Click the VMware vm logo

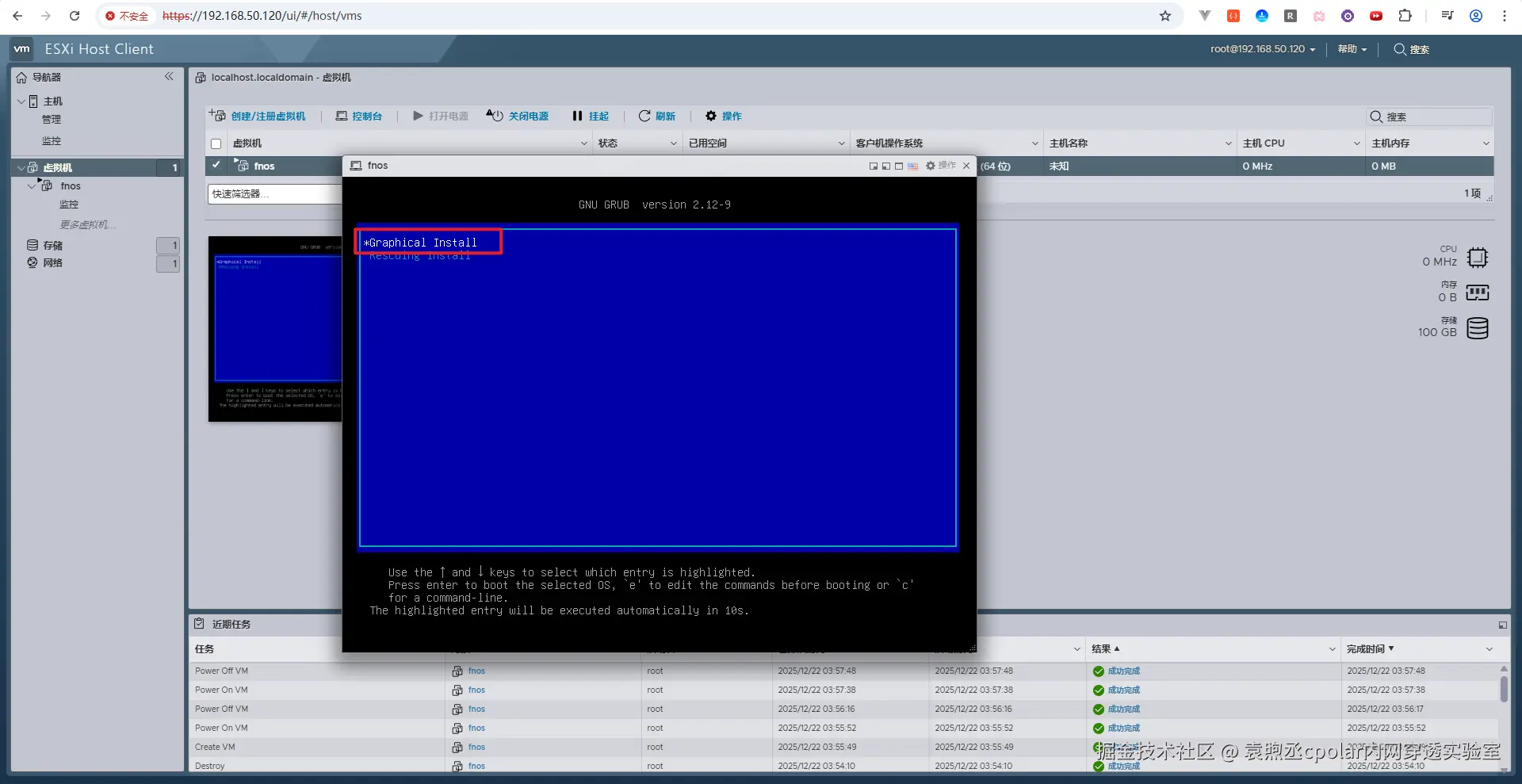(x=21, y=49)
